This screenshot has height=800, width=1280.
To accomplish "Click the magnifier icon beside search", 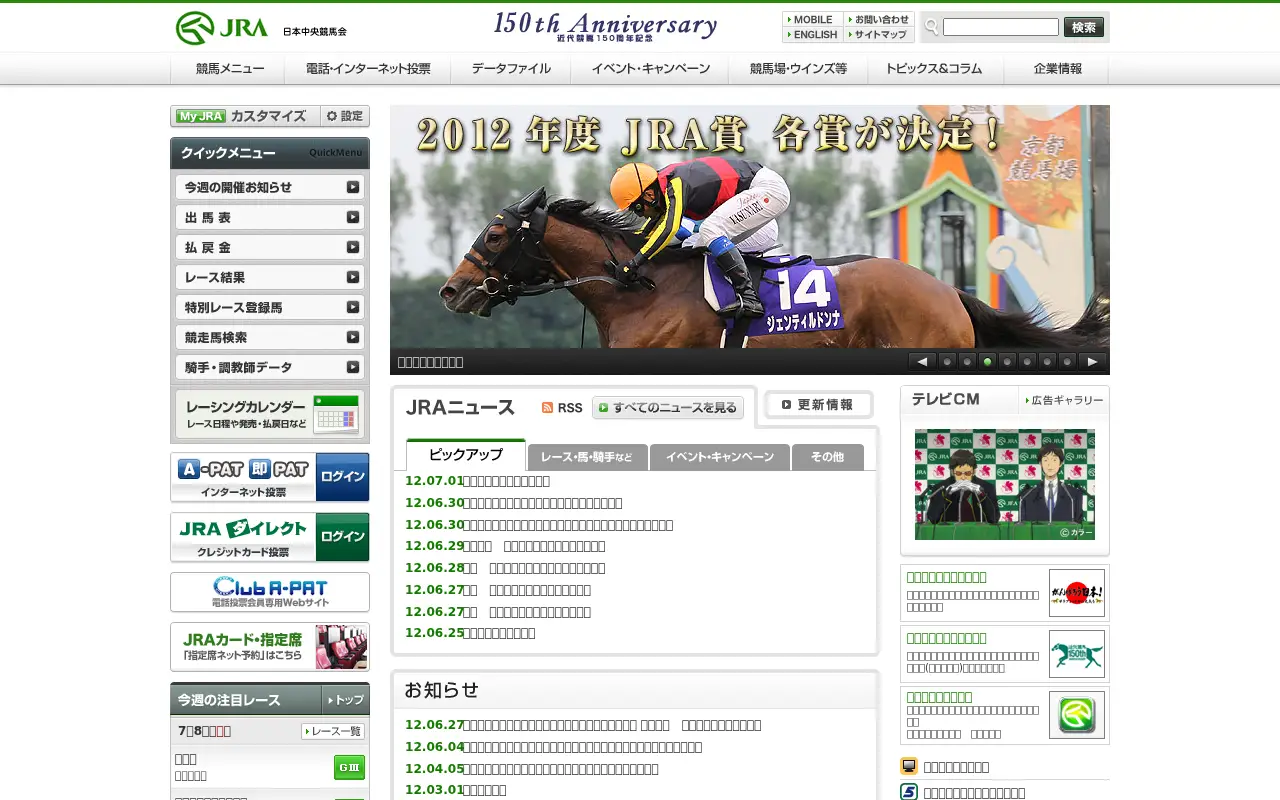I will (931, 27).
